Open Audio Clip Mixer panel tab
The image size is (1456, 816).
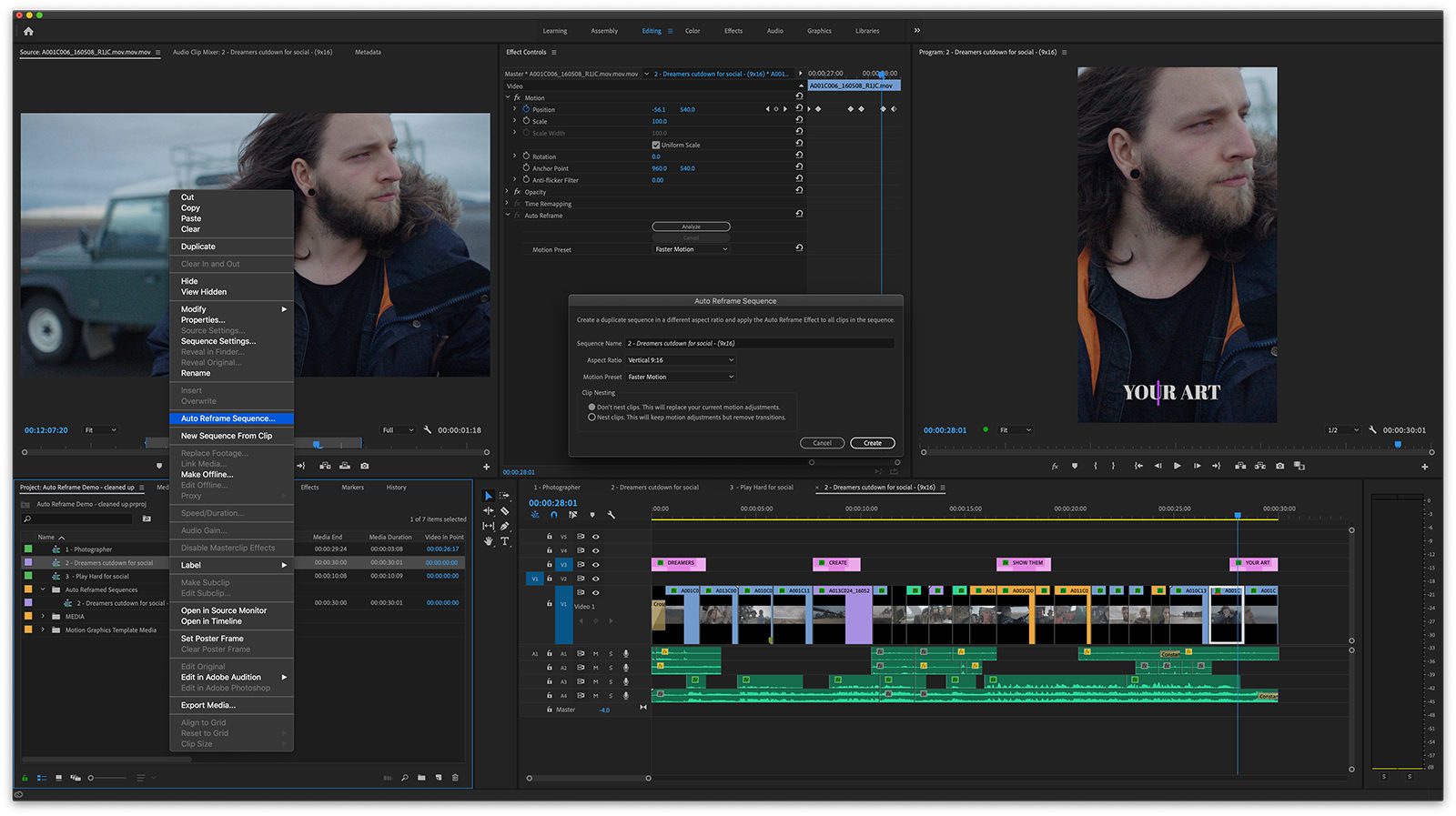tap(253, 52)
